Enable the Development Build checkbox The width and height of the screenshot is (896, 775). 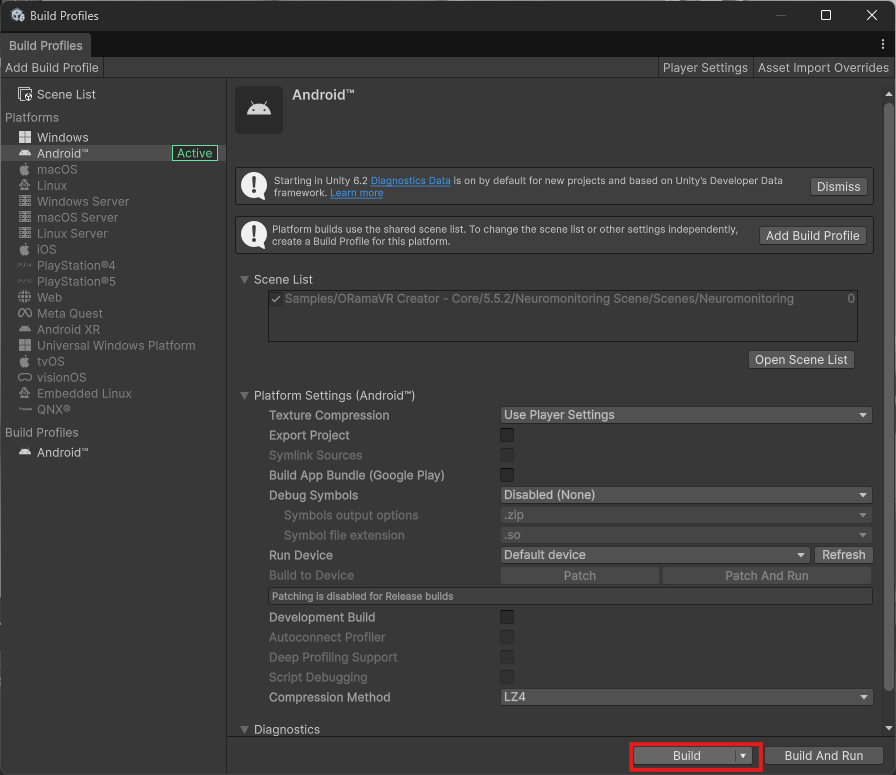point(507,617)
